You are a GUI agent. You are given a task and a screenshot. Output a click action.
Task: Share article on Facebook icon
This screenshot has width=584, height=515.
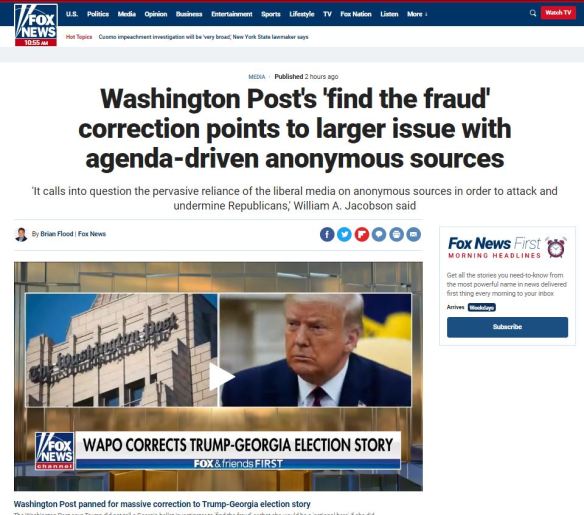[327, 234]
